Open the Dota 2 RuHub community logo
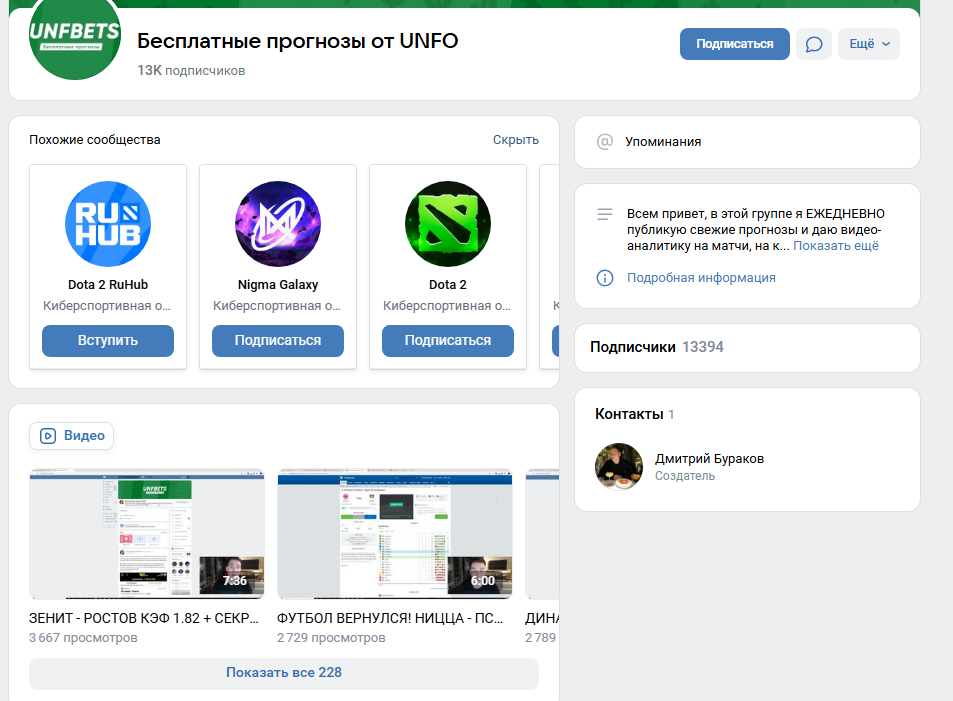 107,224
